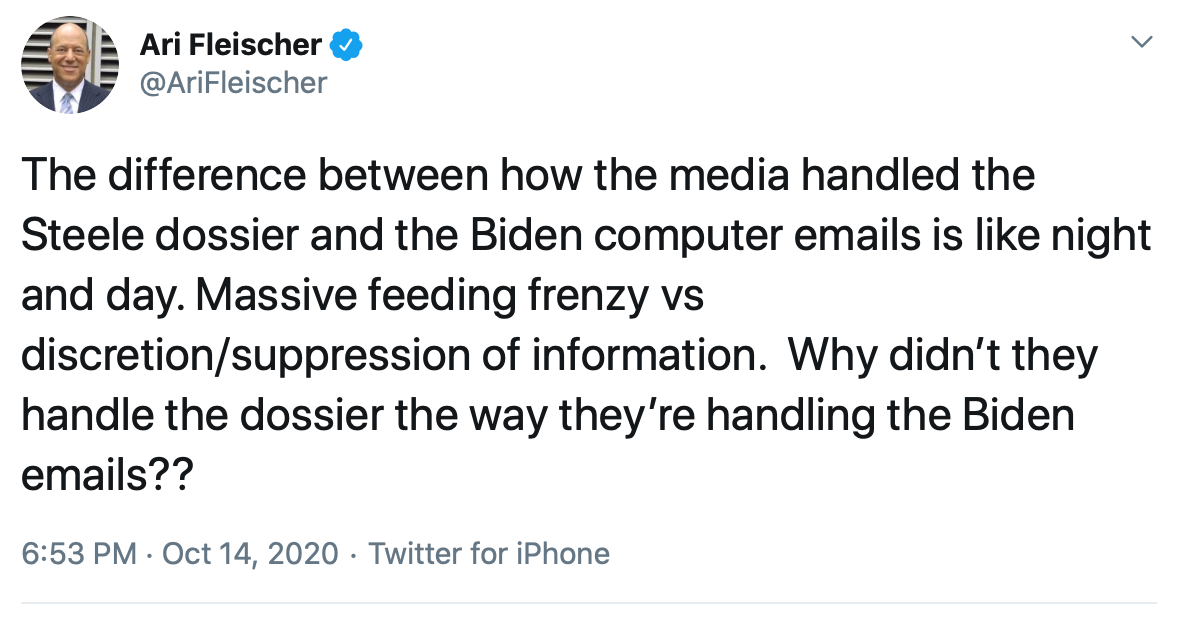Click the Oct 14, 2020 date
Viewport: 1180px width, 624px height.
[250, 553]
